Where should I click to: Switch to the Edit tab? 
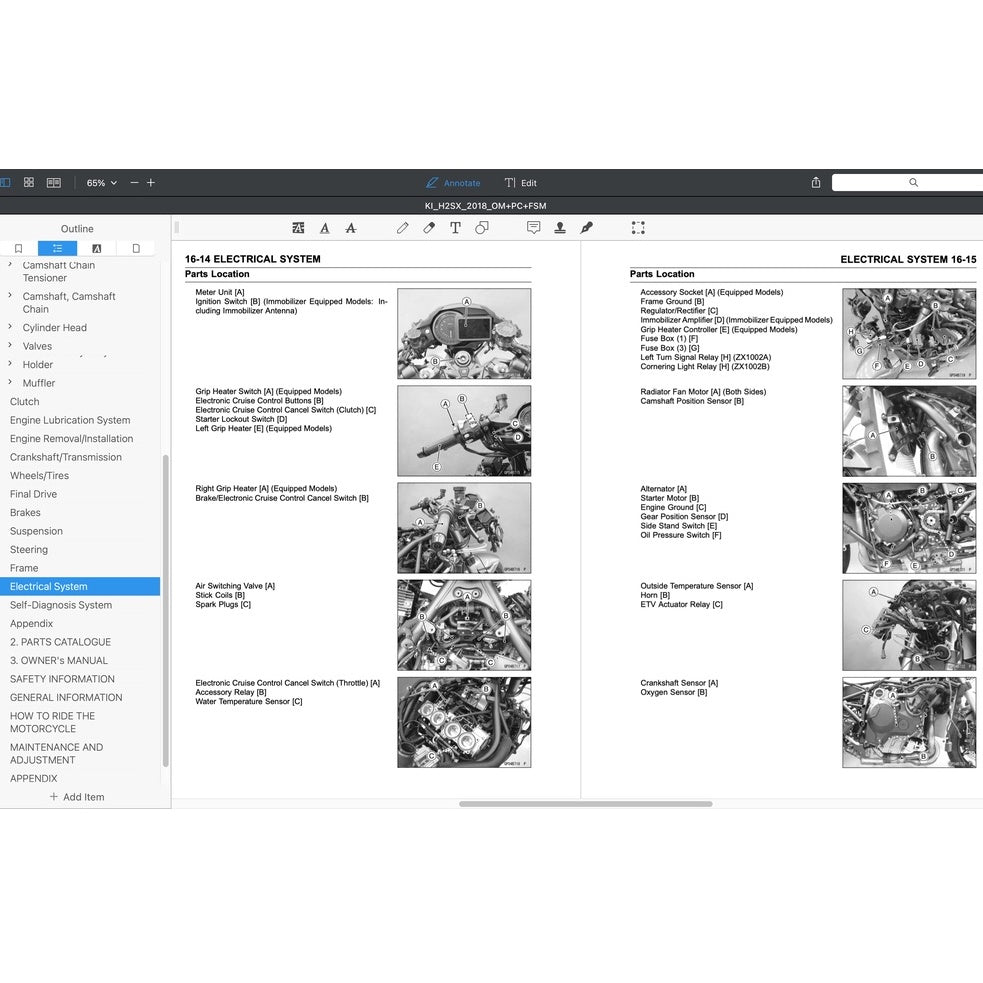(521, 183)
